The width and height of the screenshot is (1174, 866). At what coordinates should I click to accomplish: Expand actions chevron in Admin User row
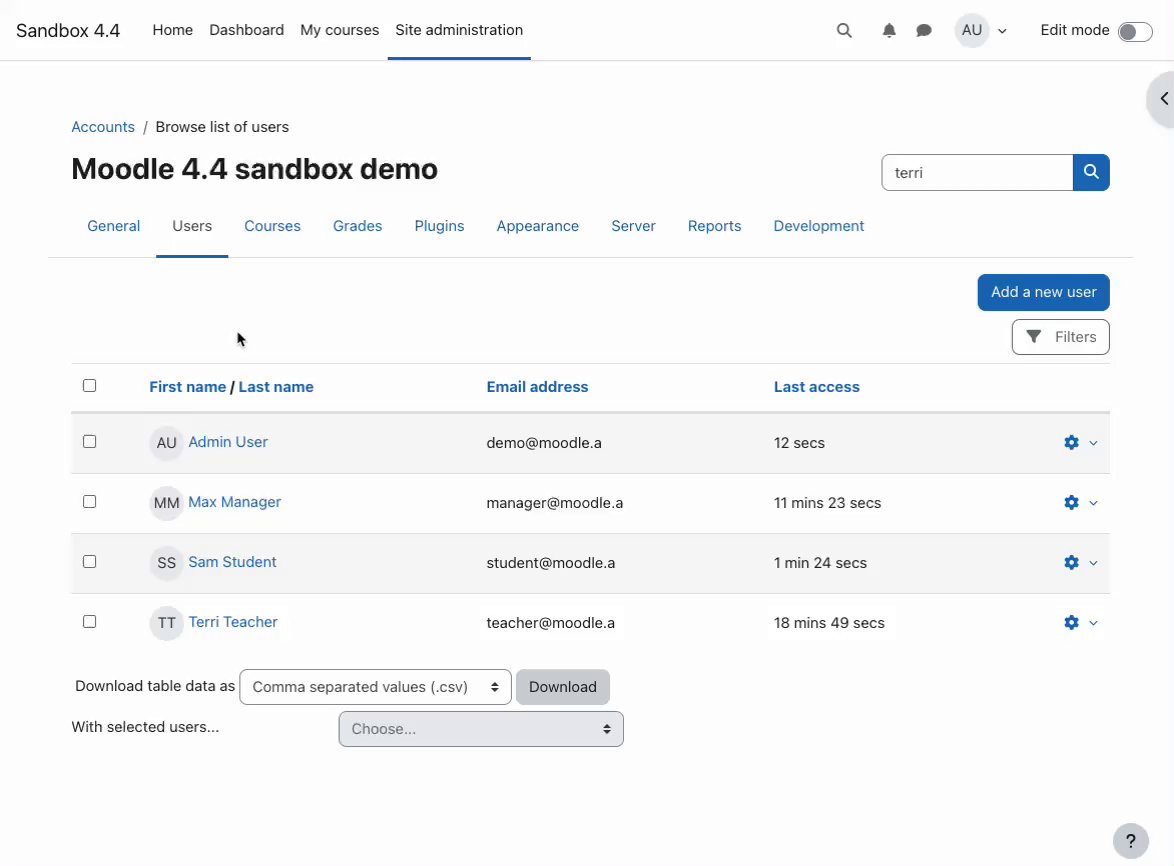pyautogui.click(x=1093, y=443)
